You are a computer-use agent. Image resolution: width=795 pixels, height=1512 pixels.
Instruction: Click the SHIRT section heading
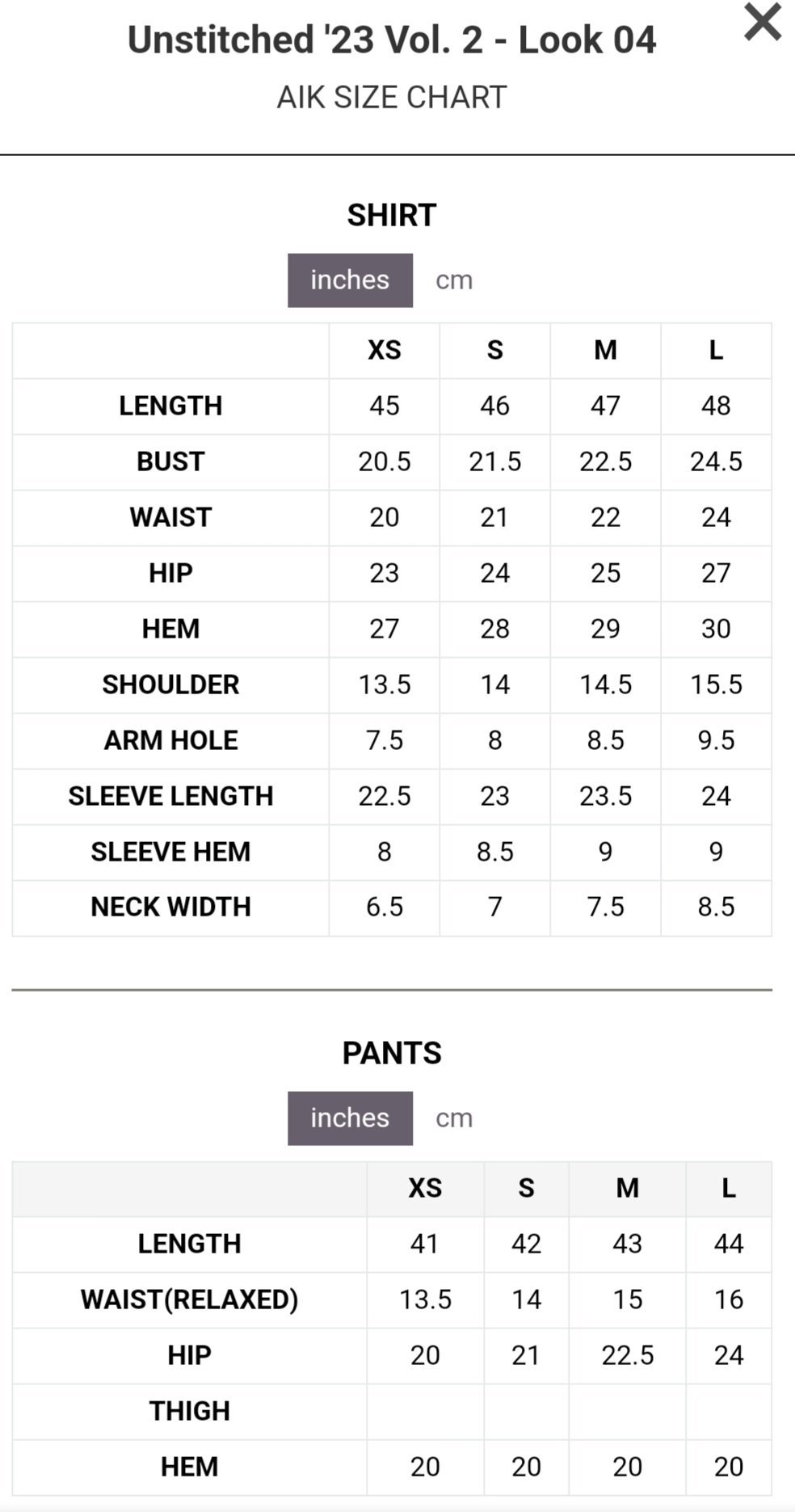pos(392,215)
